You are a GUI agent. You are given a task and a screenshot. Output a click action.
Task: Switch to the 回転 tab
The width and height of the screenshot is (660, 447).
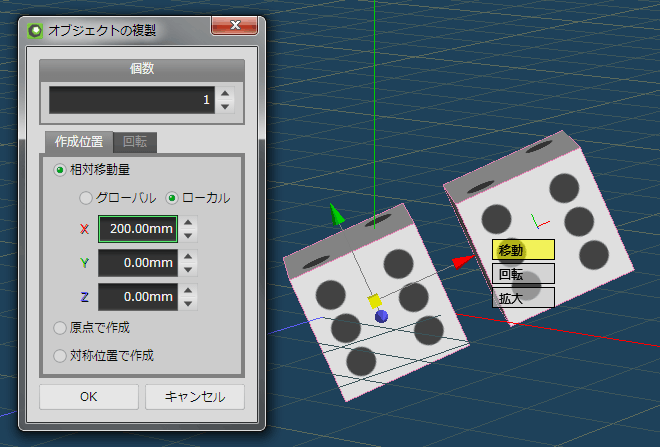pyautogui.click(x=135, y=142)
